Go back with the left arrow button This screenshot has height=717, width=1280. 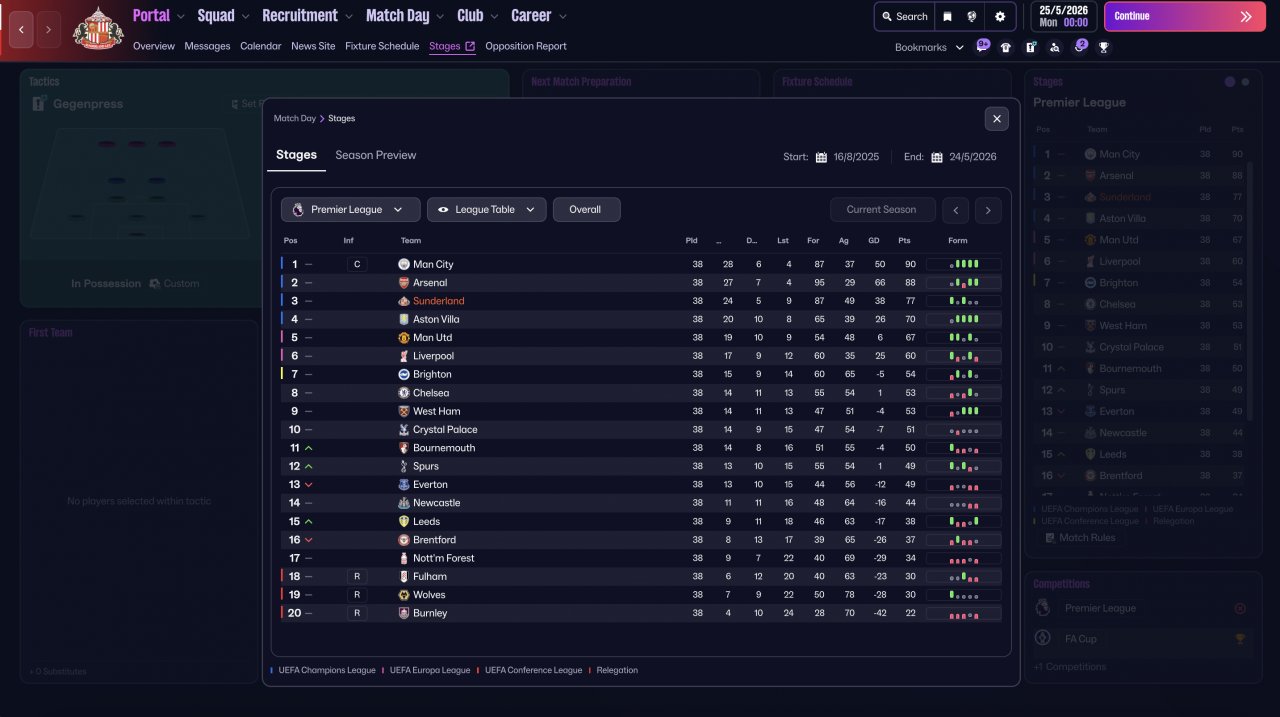[21, 30]
